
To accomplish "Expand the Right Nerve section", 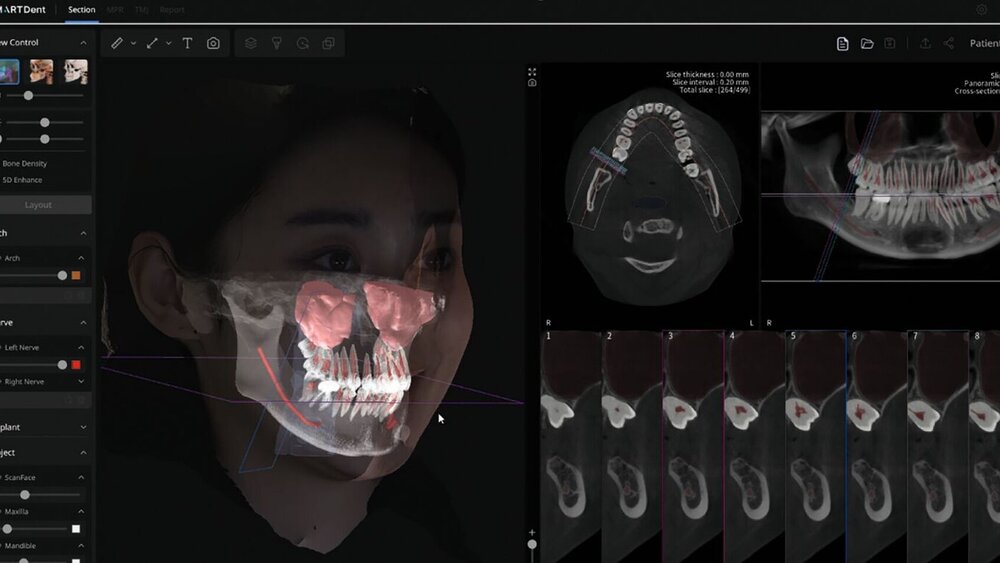I will pos(82,381).
